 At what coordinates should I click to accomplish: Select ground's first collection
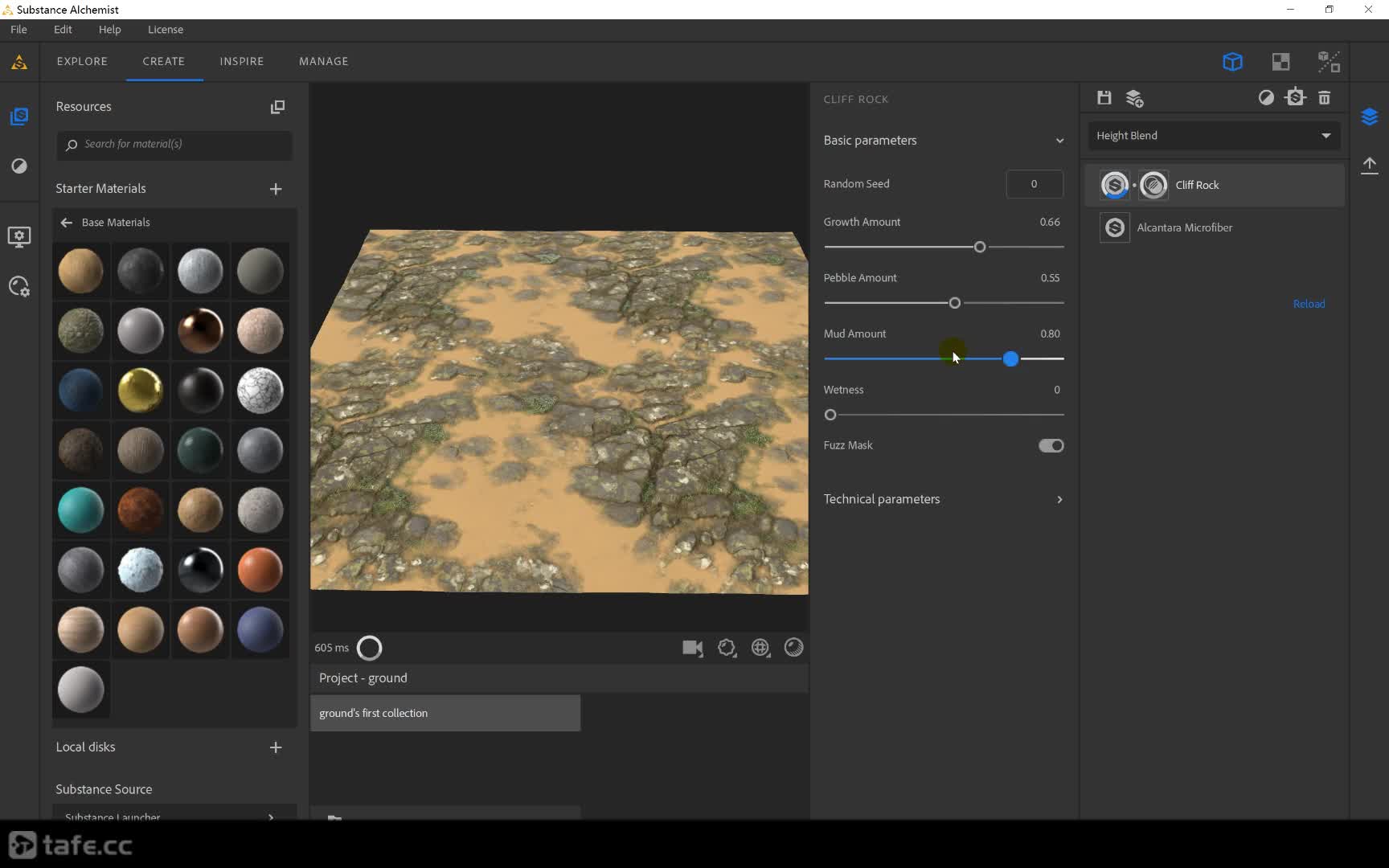pos(445,714)
